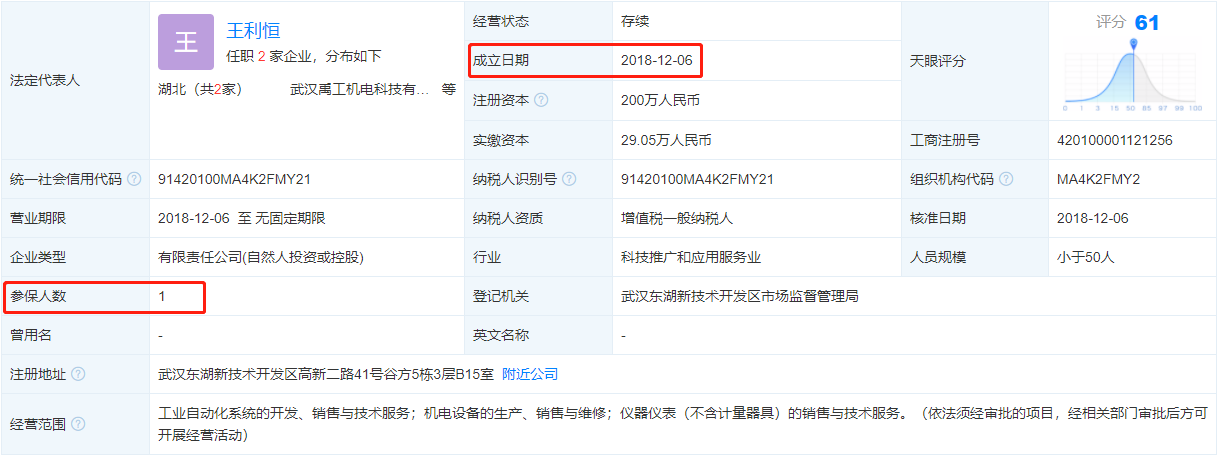Click the 纳税人资质 label
The width and height of the screenshot is (1218, 456).
point(508,218)
